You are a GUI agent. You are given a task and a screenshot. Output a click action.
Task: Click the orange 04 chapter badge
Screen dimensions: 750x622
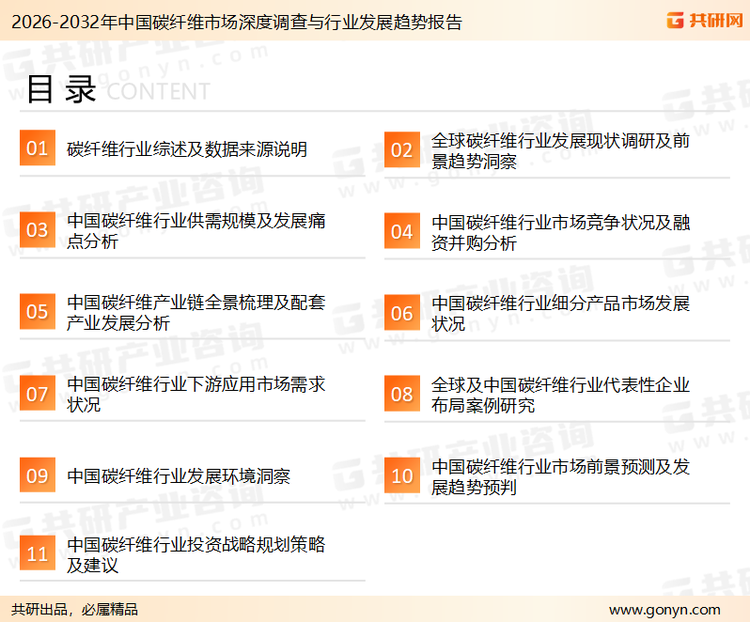402,231
